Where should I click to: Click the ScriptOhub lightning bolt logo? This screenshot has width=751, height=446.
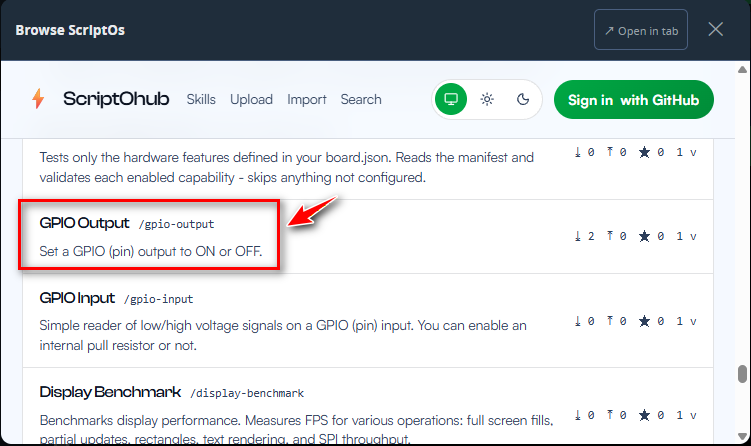tap(38, 99)
